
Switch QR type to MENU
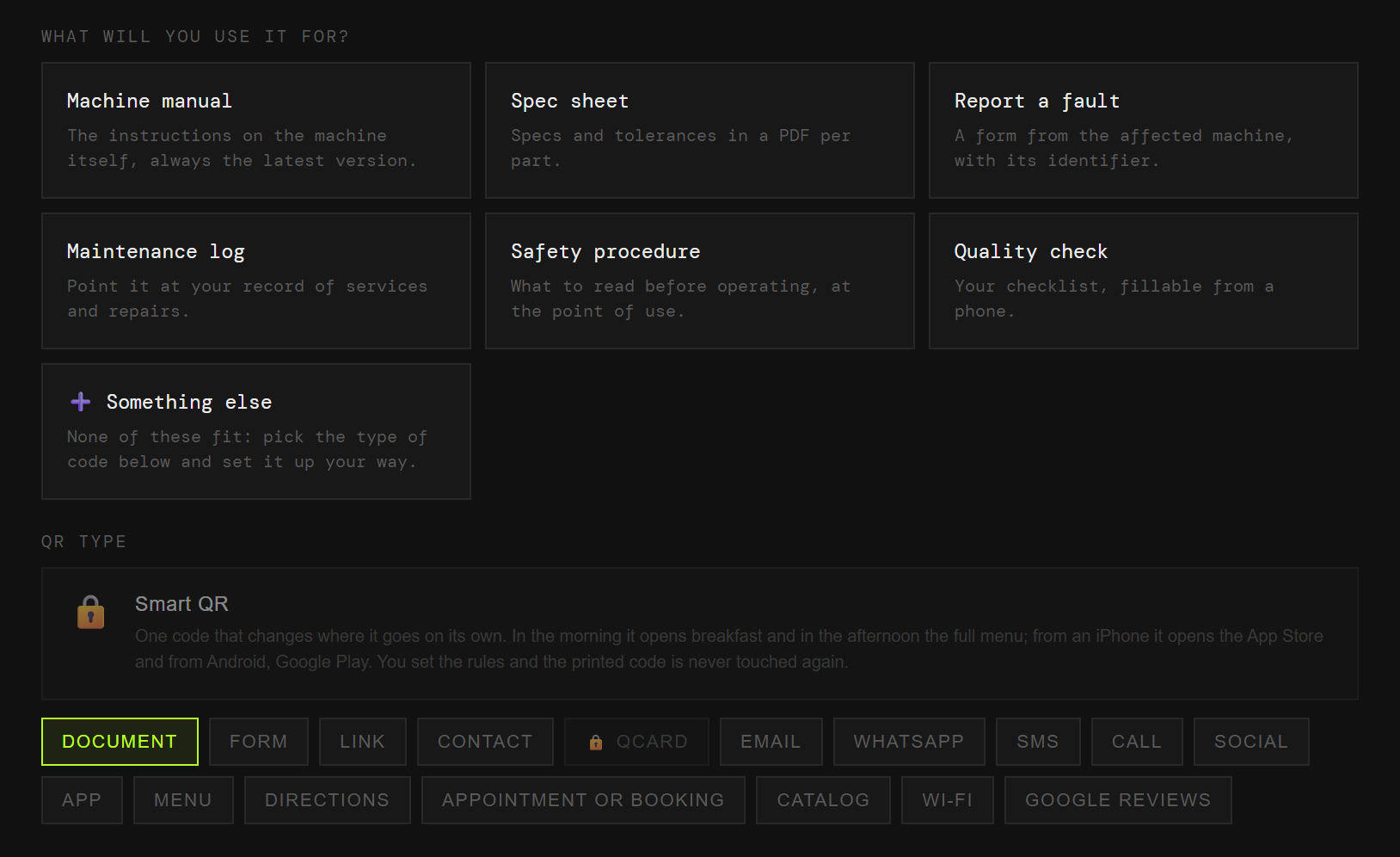point(183,800)
